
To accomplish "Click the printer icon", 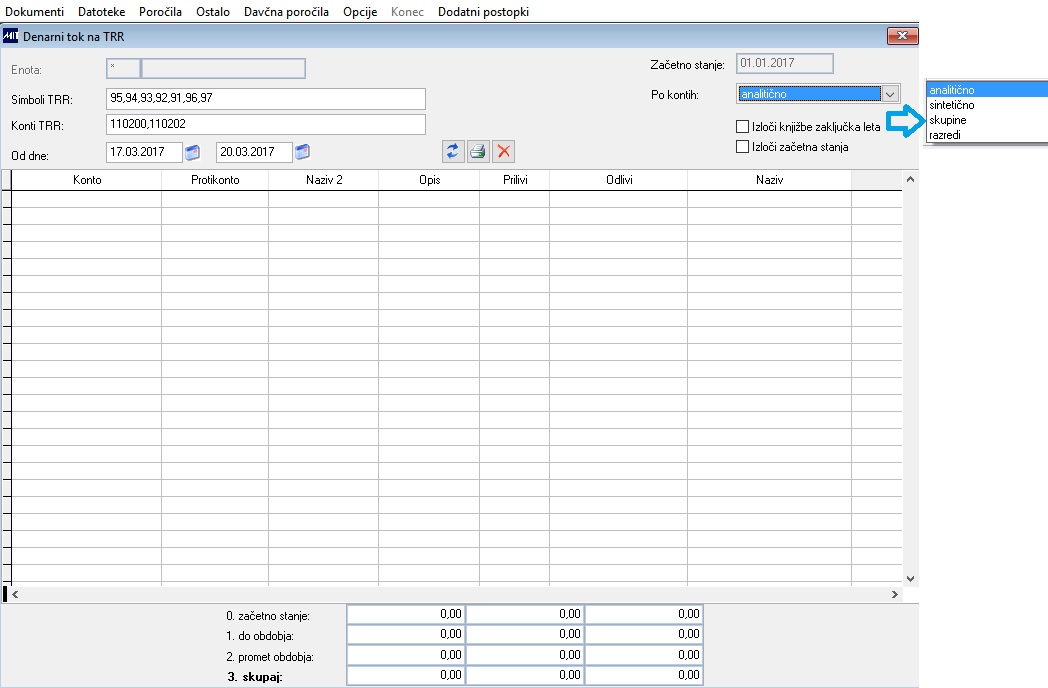I will (x=478, y=151).
